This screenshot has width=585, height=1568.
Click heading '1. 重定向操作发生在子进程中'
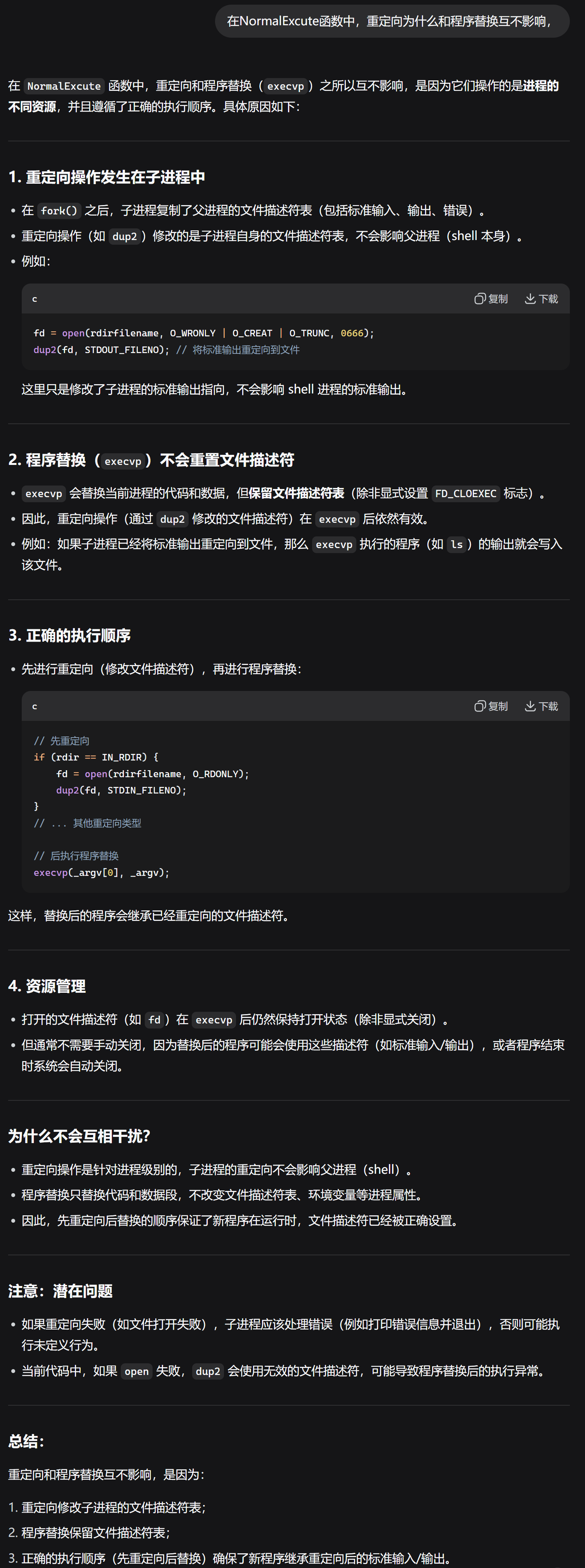[106, 177]
